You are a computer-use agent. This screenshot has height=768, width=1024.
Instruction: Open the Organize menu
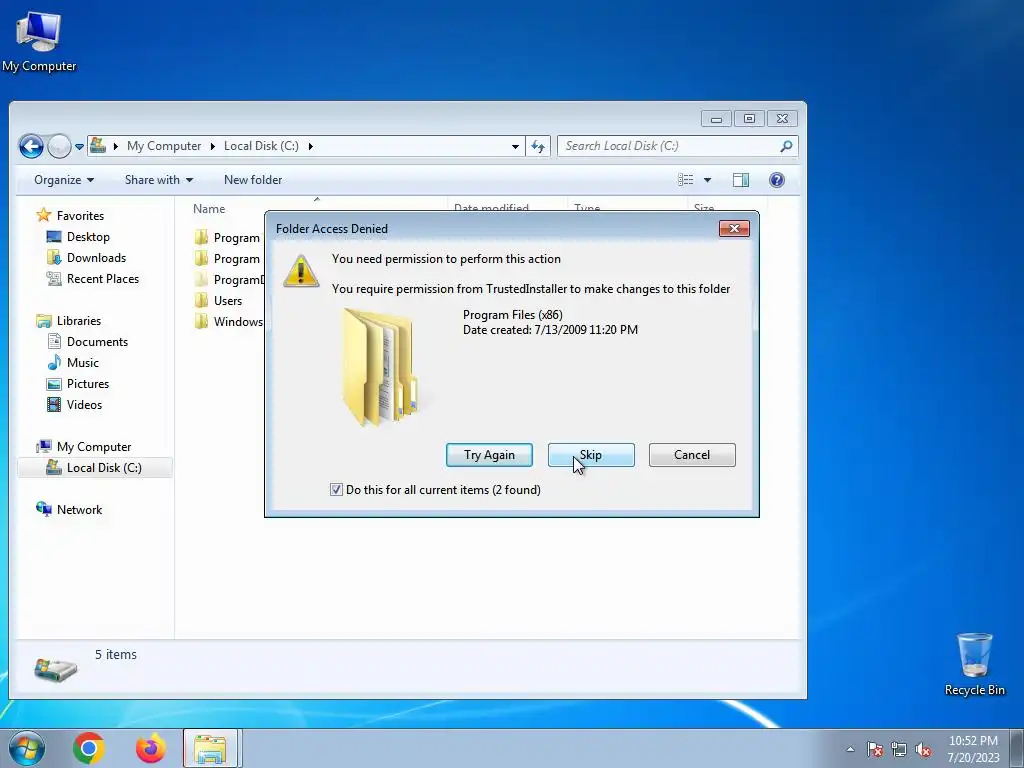(64, 180)
